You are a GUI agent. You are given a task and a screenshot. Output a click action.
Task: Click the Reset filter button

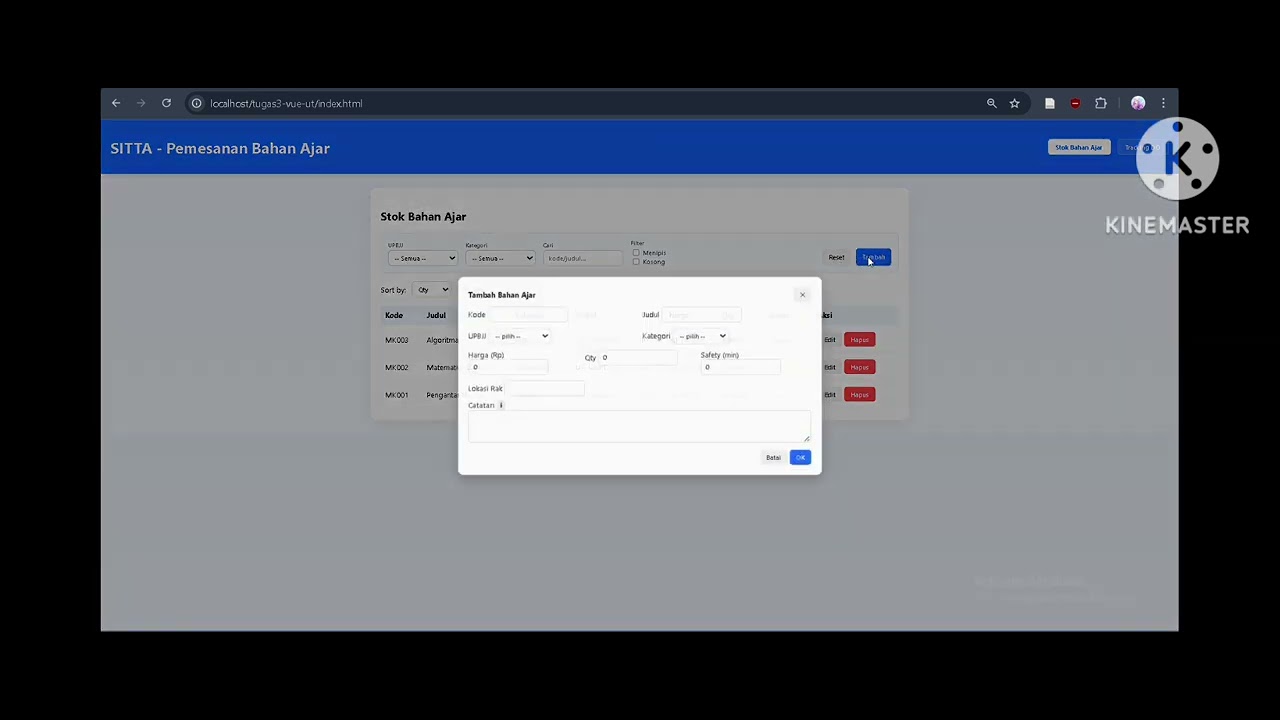[836, 257]
